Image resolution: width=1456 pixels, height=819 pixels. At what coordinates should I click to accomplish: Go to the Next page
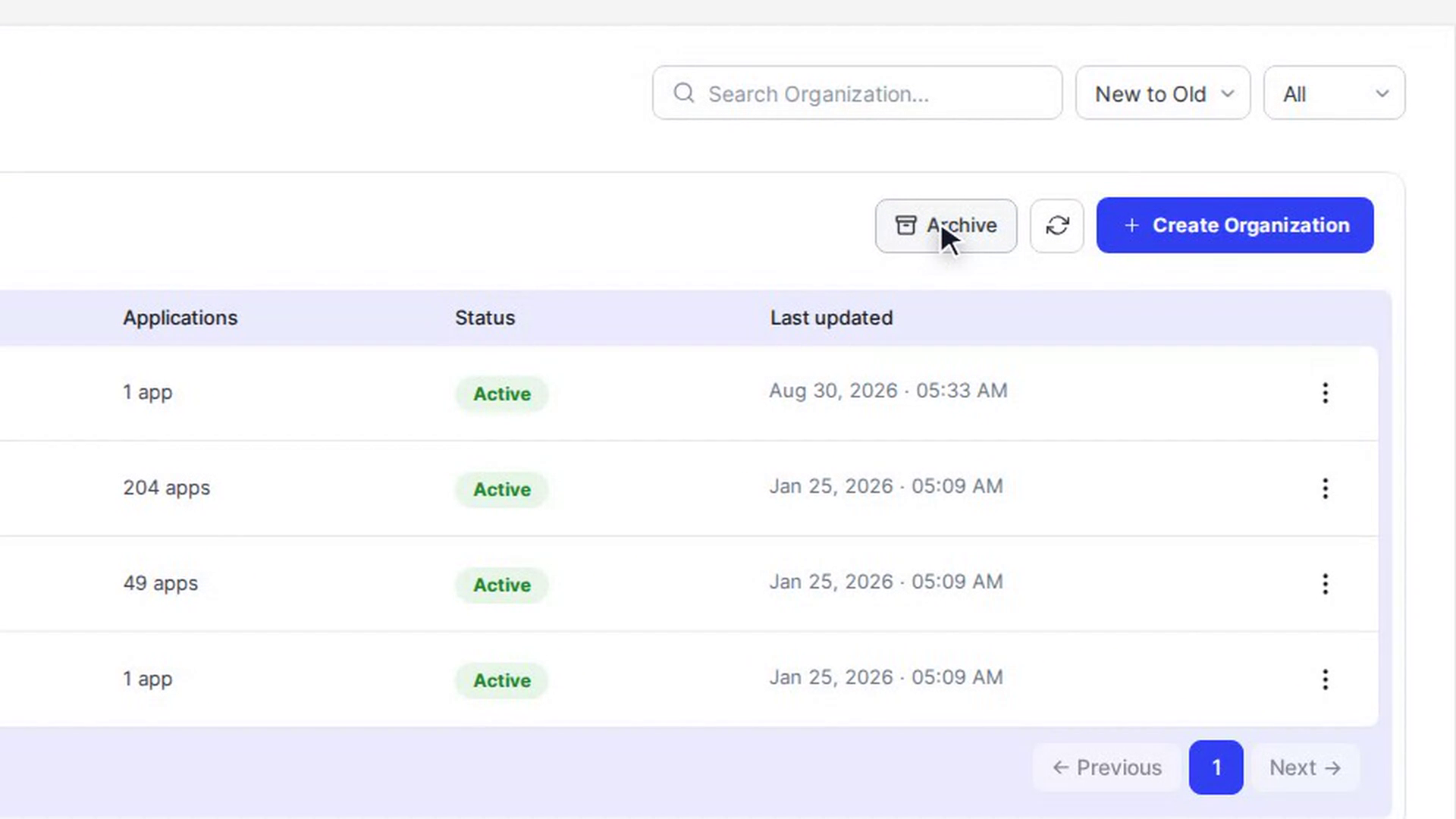point(1305,767)
